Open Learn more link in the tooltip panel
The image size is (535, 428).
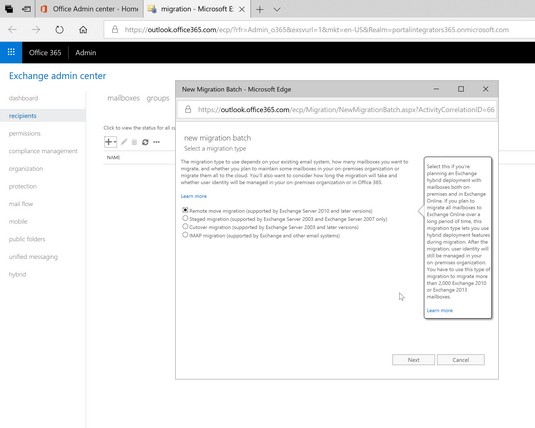(439, 310)
